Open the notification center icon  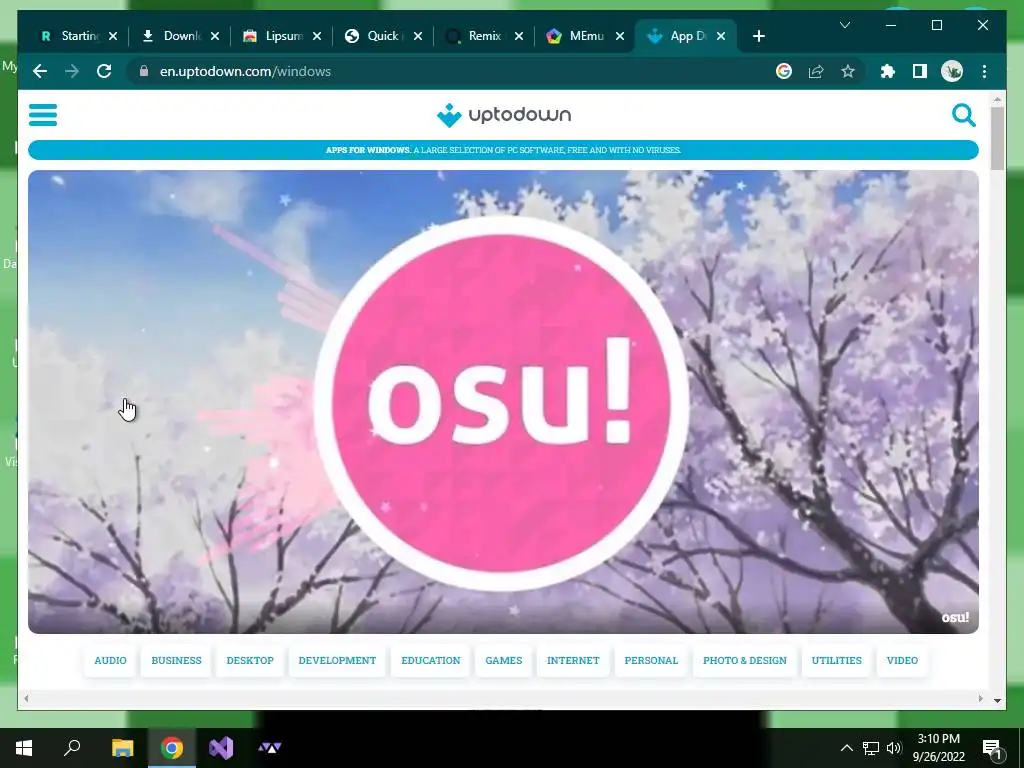click(992, 749)
